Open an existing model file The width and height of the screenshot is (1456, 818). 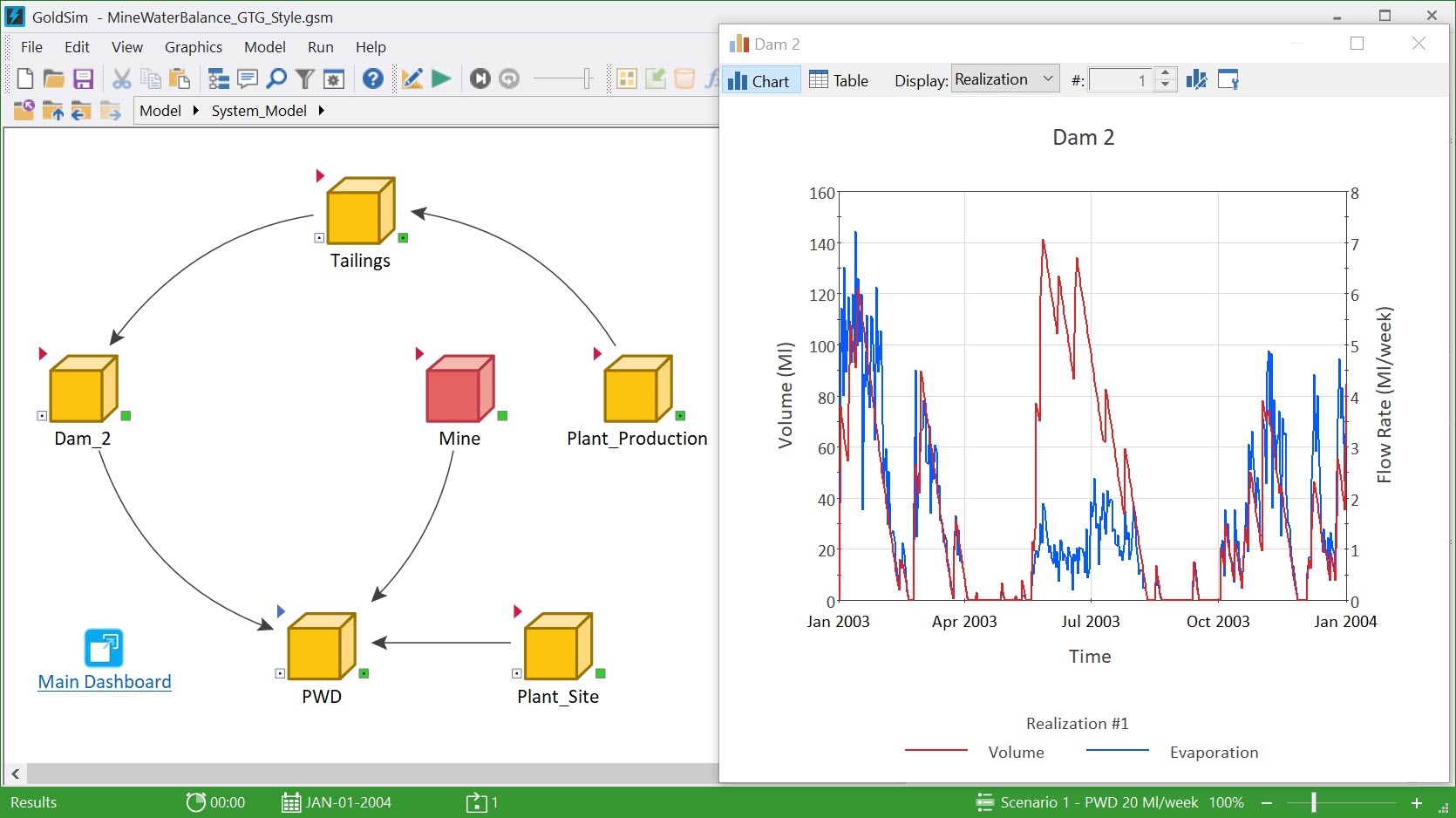coord(54,79)
